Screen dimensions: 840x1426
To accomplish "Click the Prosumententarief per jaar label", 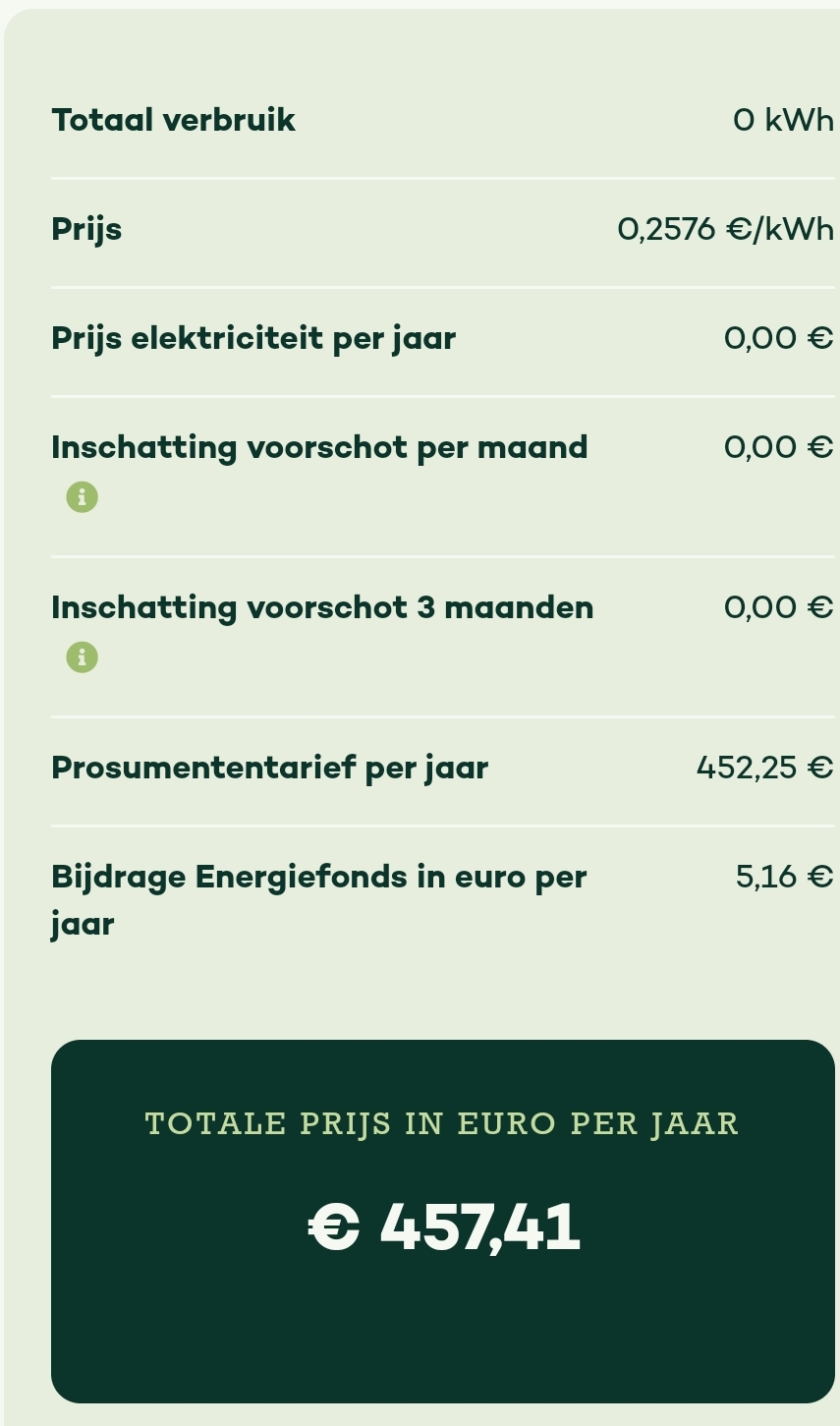I will point(269,768).
